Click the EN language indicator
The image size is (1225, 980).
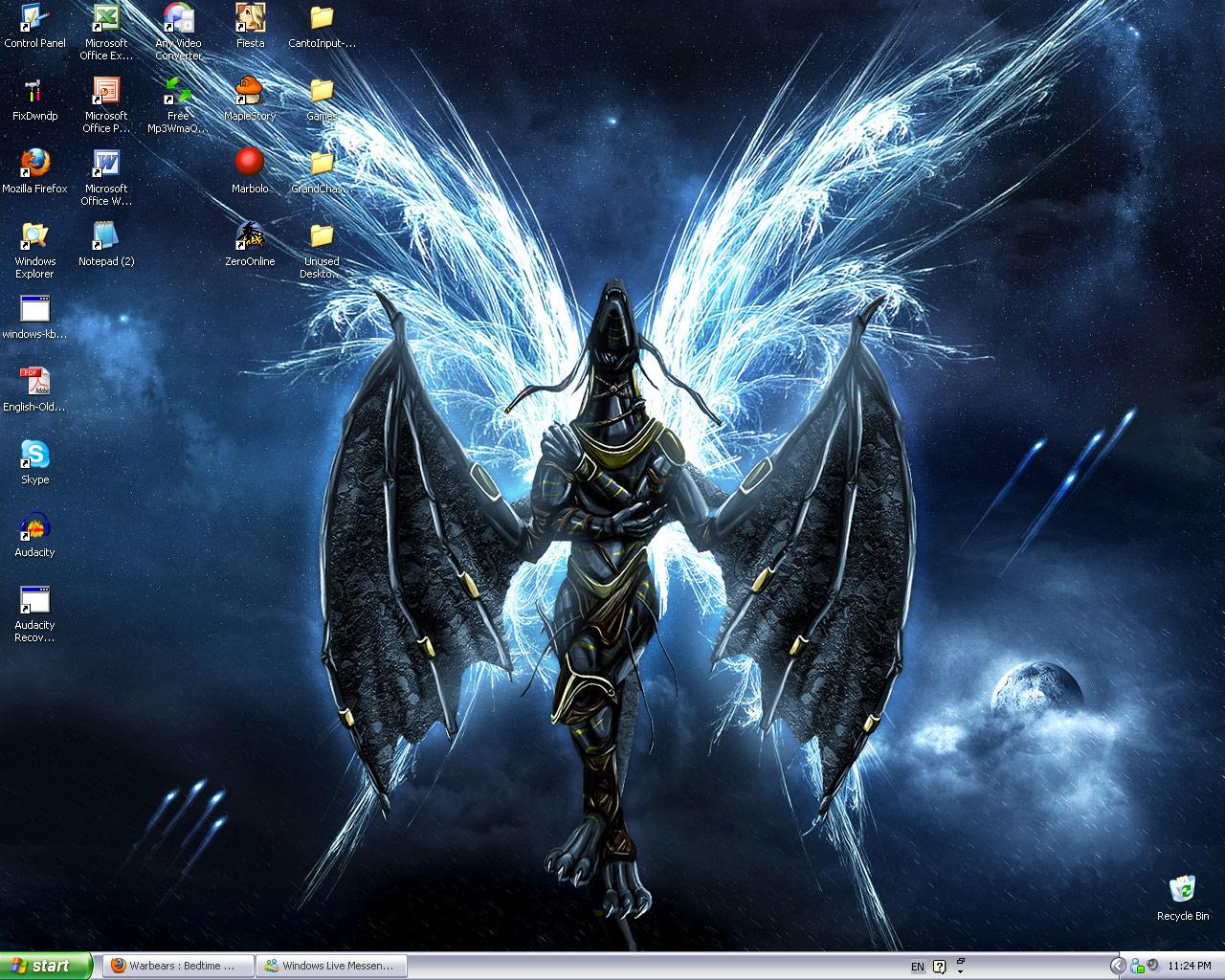pos(918,967)
